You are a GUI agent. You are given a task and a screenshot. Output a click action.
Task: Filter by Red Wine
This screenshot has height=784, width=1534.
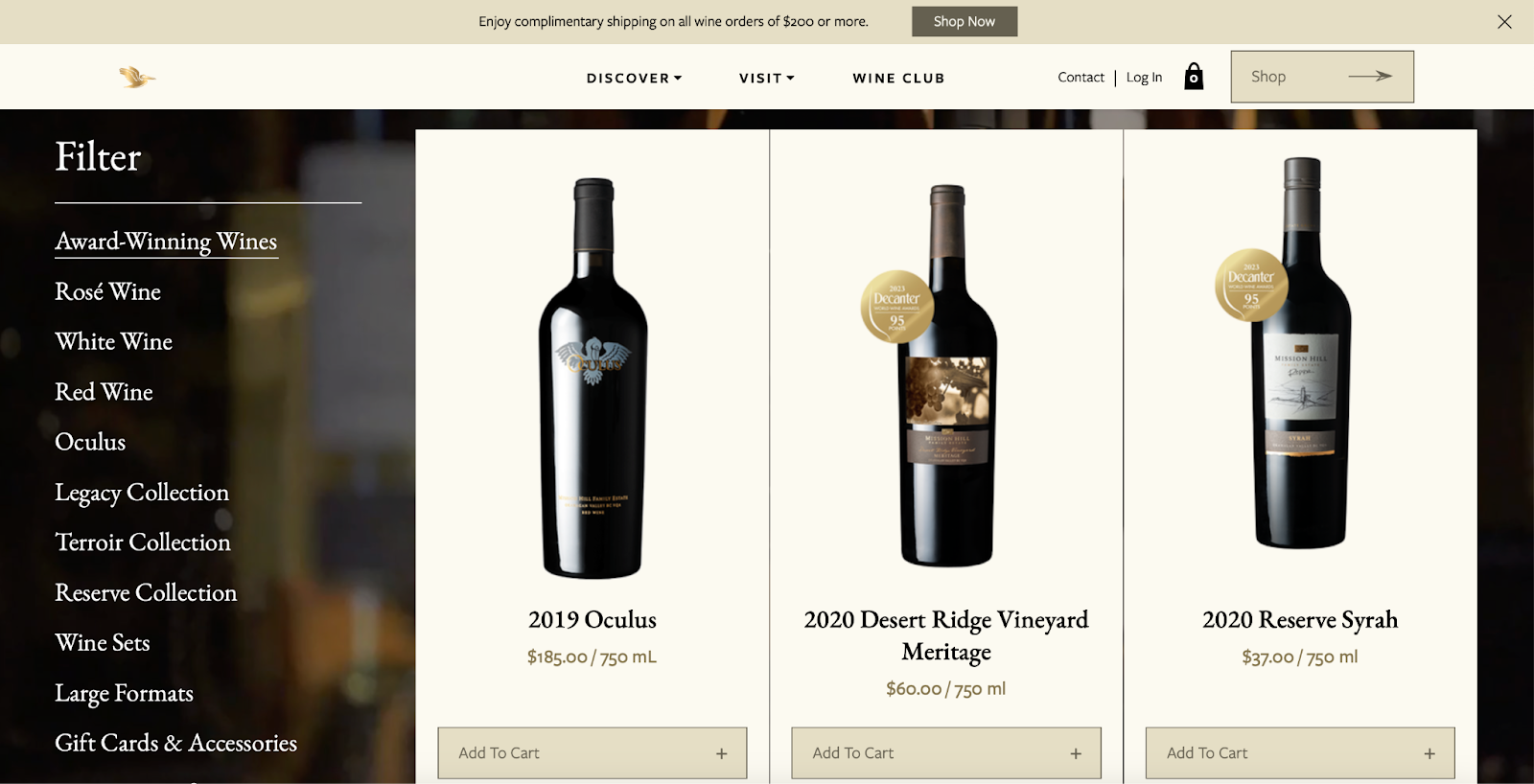coord(104,392)
